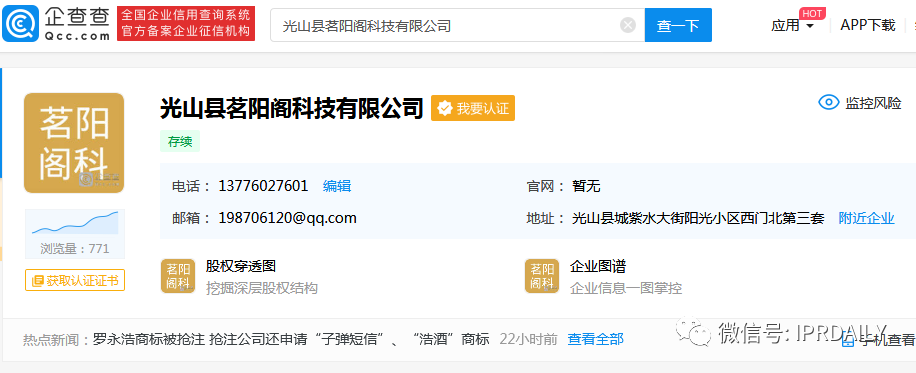Expand the 应用 dropdown menu
Viewport: 916px width, 373px height.
(x=793, y=25)
